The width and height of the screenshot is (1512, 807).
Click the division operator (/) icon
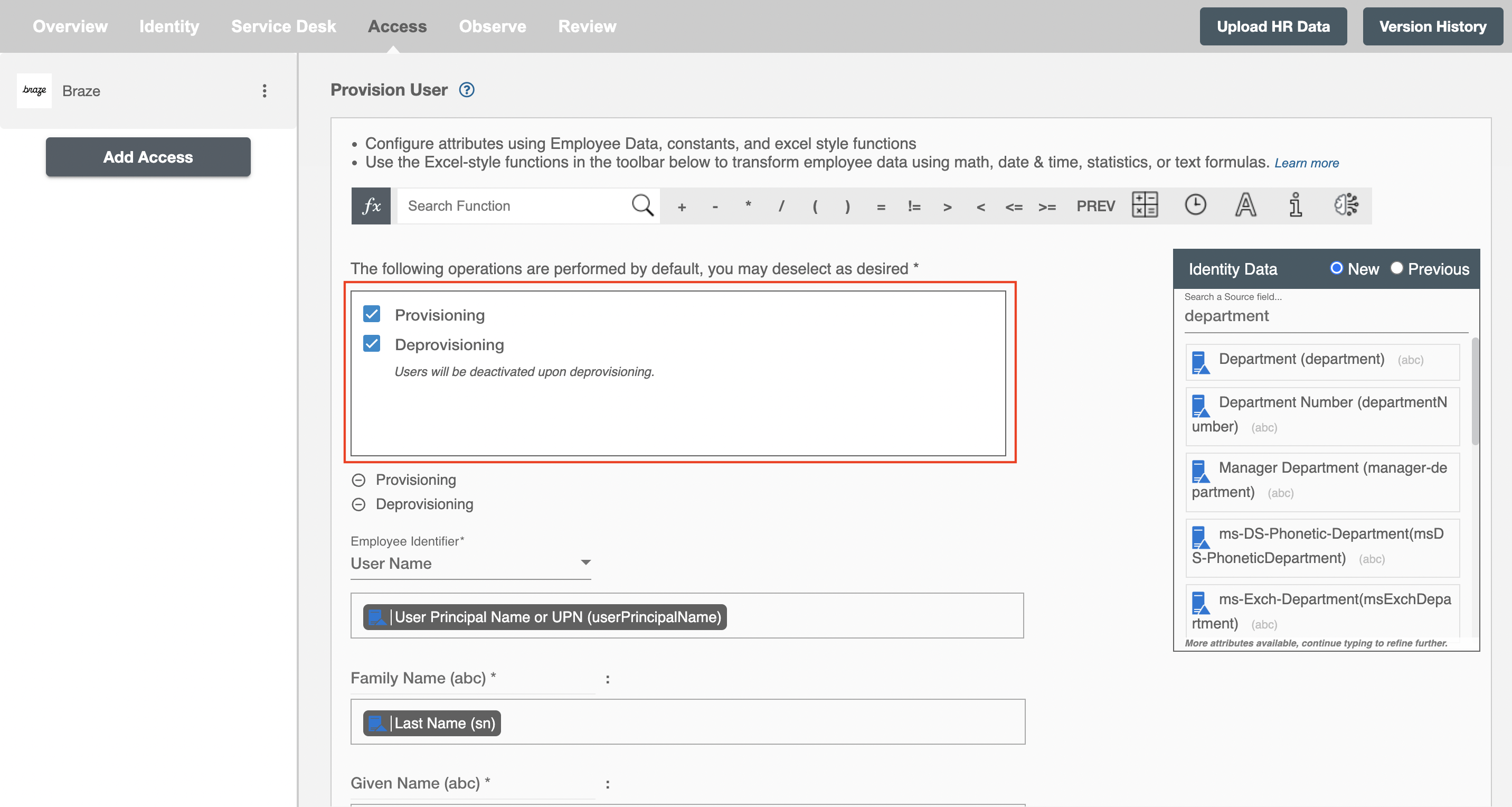(782, 206)
